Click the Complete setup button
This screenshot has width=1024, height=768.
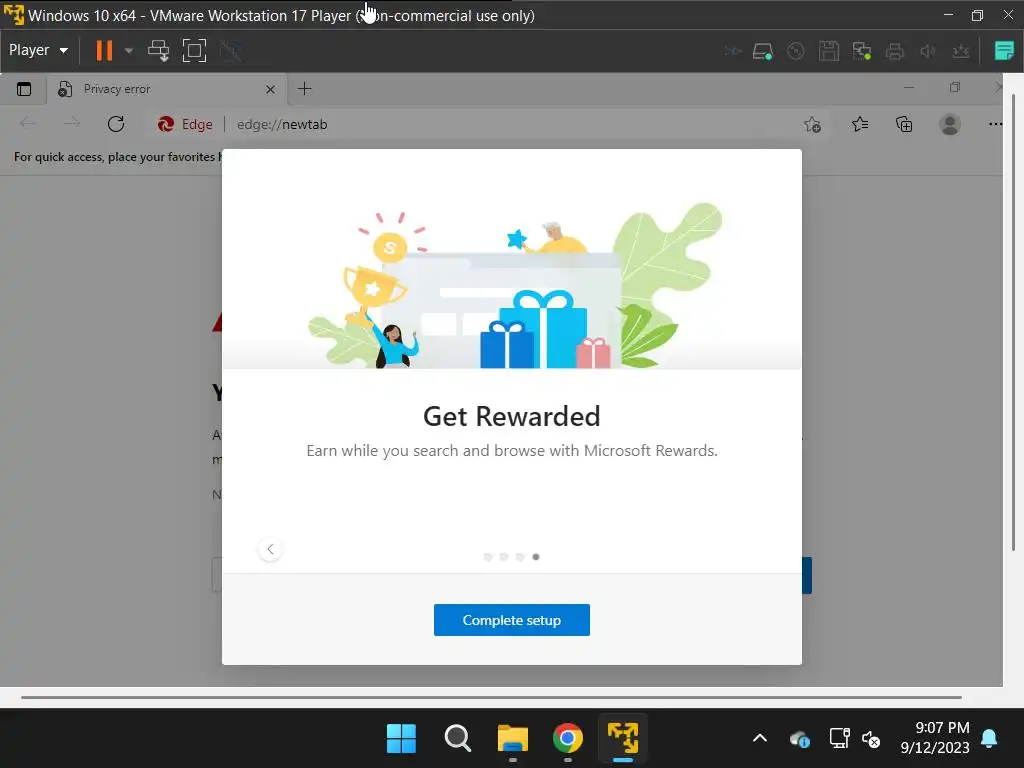point(512,620)
